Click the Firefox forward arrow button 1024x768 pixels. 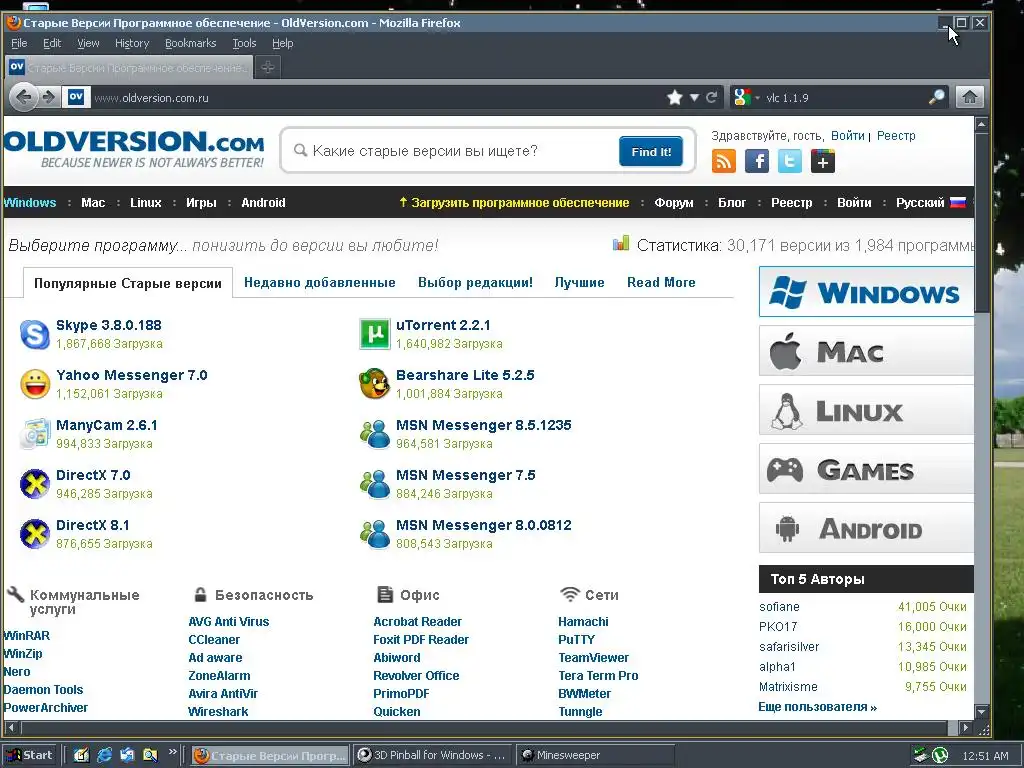[x=49, y=97]
